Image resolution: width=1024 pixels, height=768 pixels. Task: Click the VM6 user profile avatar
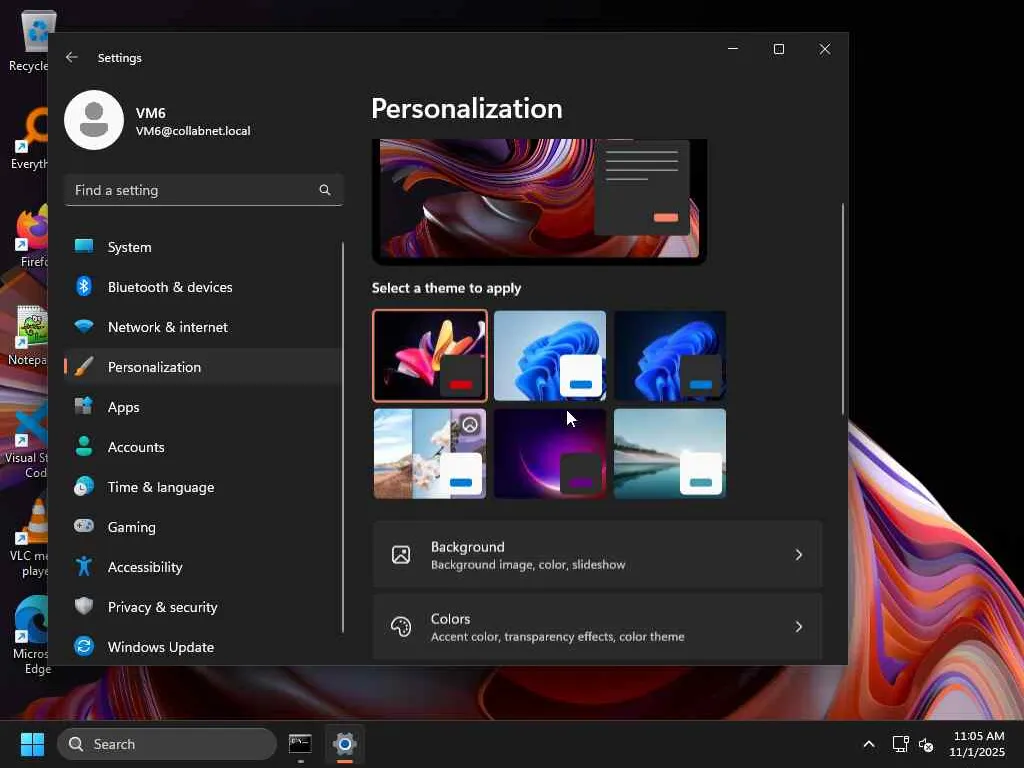(94, 120)
